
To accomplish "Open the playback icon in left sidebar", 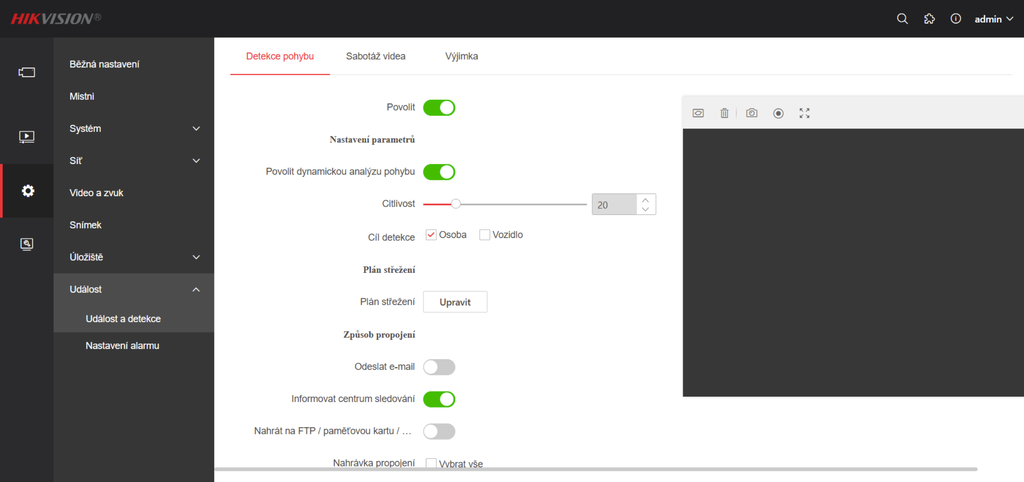I will click(27, 136).
